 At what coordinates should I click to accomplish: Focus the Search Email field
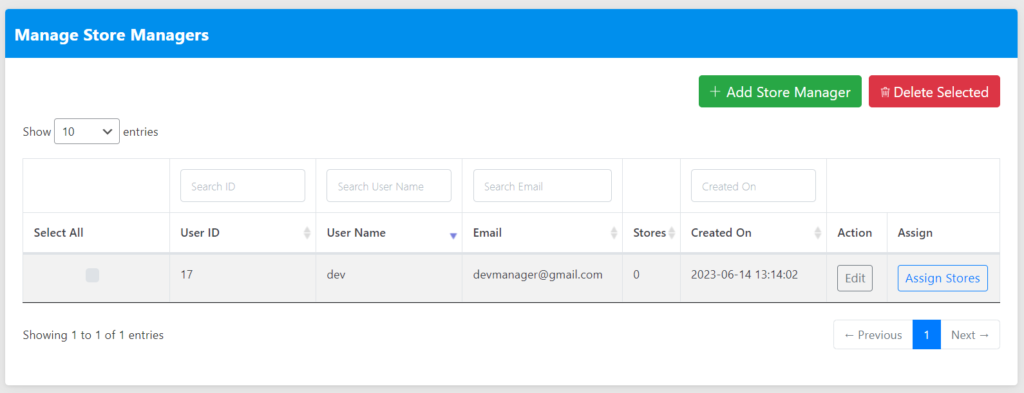[x=542, y=186]
